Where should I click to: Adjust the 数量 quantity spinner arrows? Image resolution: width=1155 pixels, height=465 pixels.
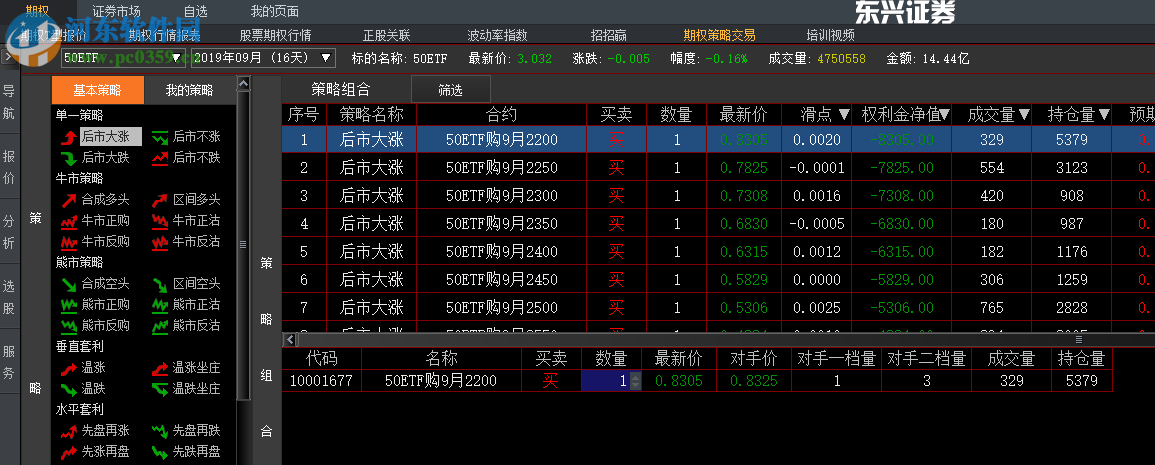(x=636, y=380)
